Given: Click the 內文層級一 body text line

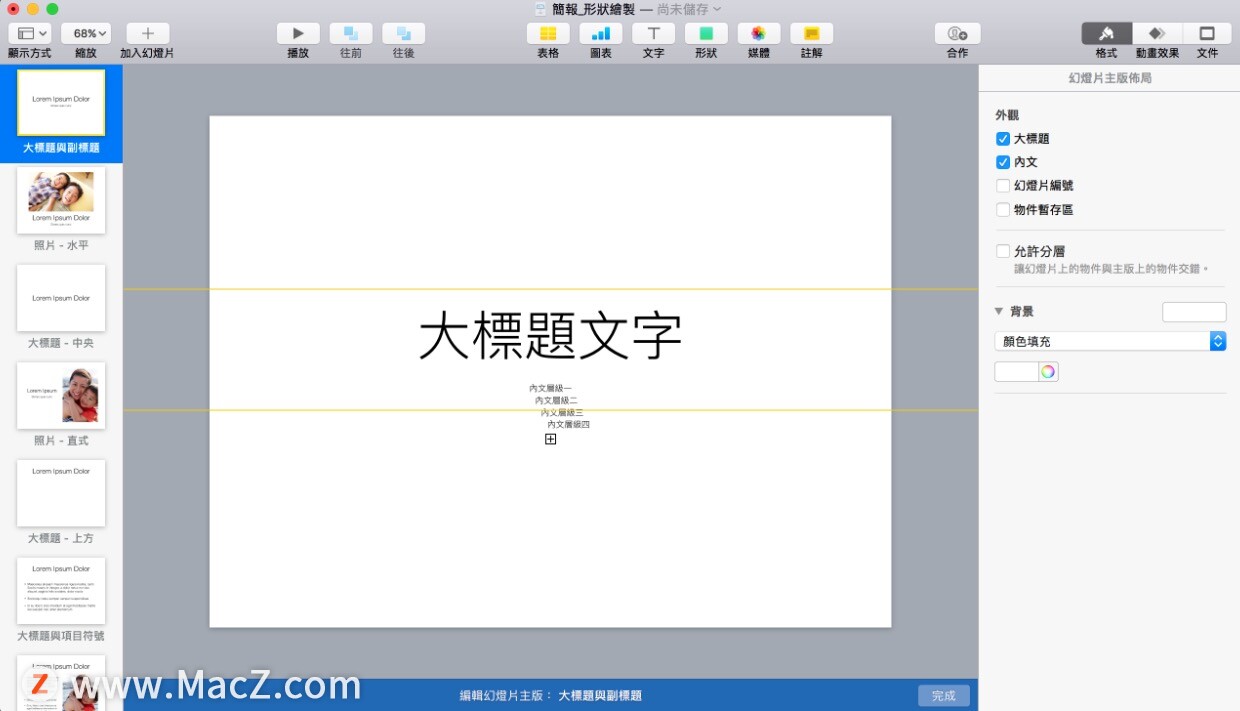Looking at the screenshot, I should [550, 388].
